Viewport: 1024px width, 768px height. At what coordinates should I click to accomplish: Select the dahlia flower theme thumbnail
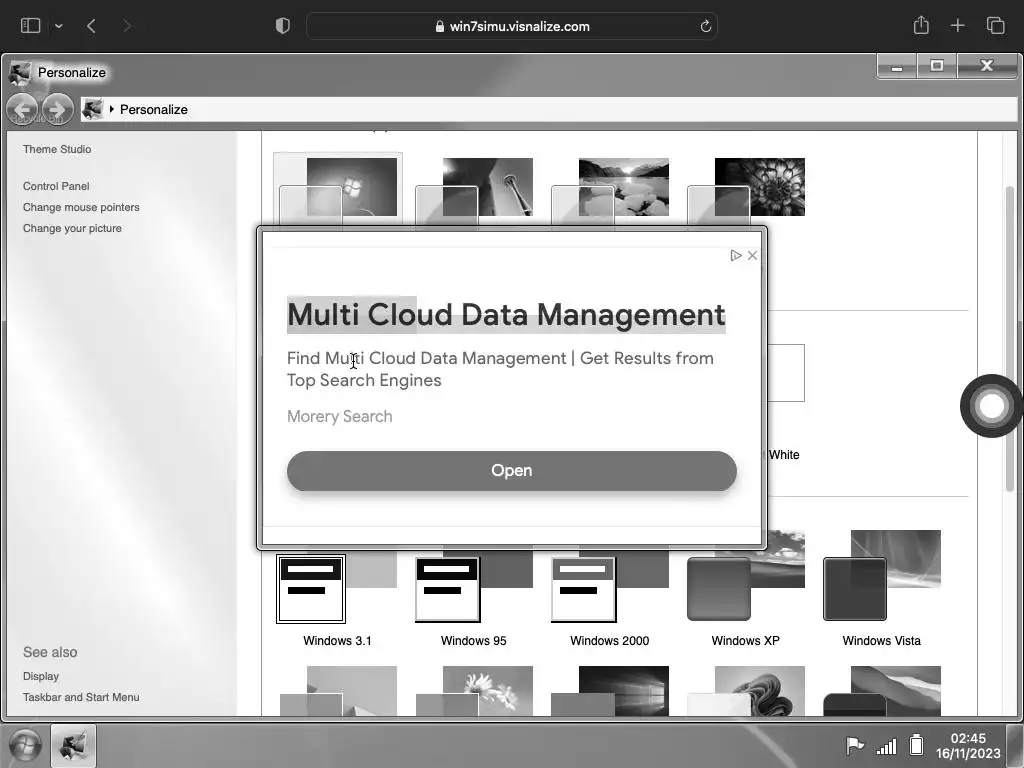click(746, 191)
